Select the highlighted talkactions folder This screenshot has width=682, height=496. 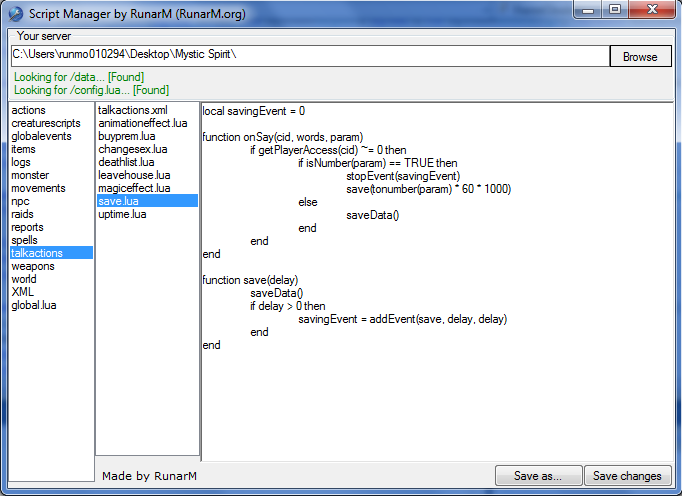[x=51, y=253]
